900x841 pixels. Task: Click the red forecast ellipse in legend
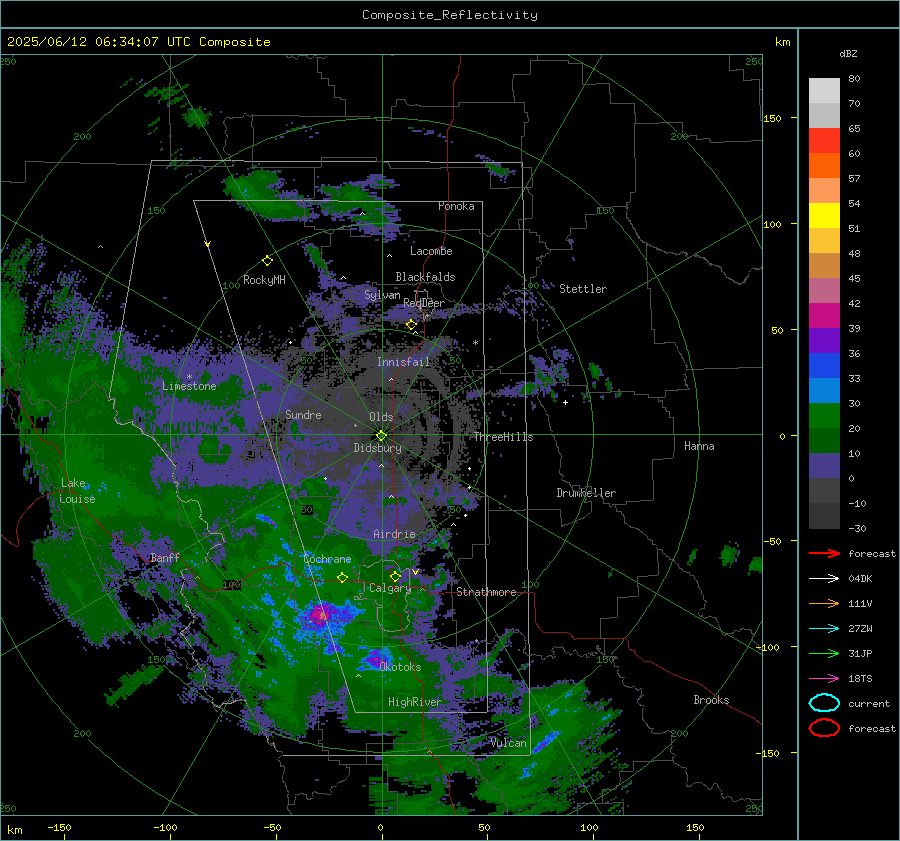tap(824, 728)
